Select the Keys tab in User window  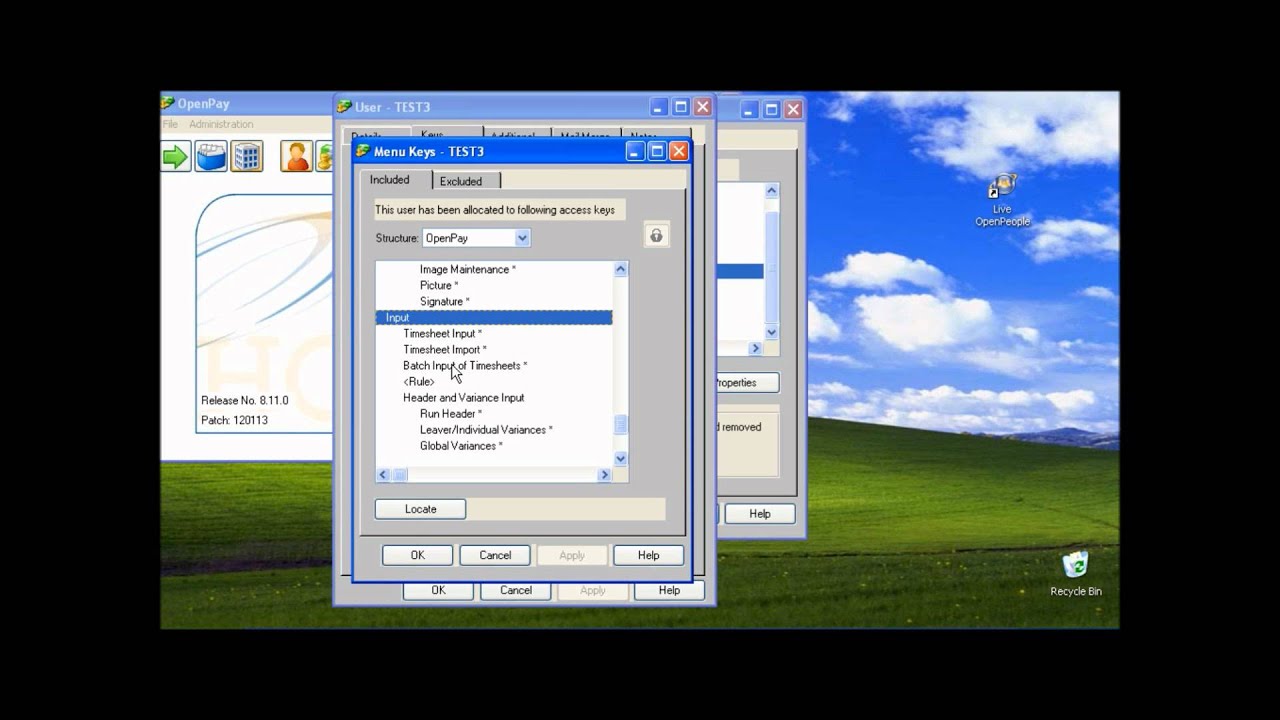[x=432, y=134]
